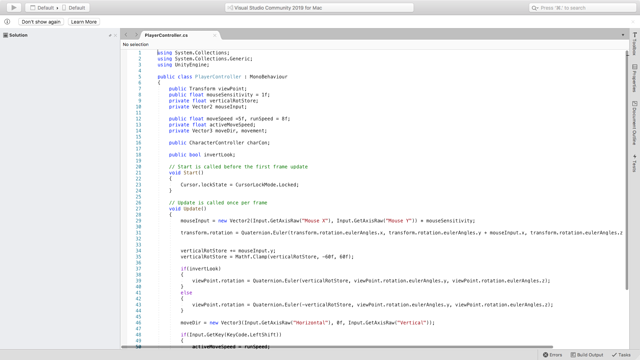Click Don't show again button

41,22
